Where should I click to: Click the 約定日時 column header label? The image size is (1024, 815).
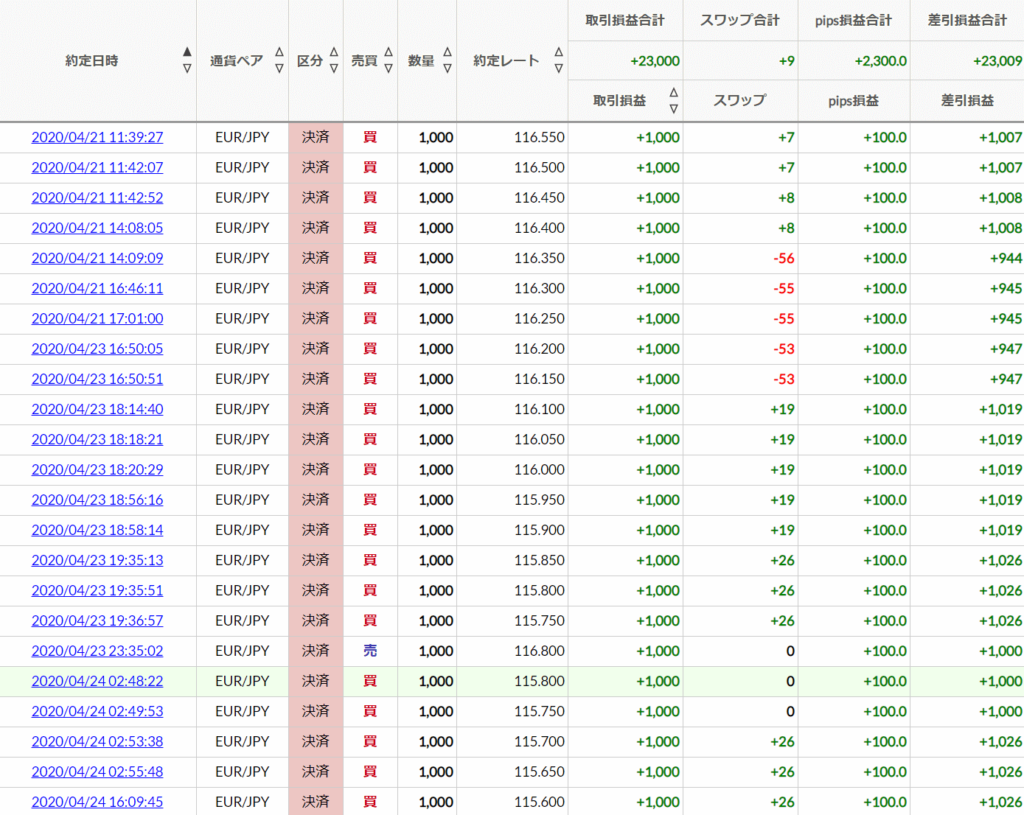pyautogui.click(x=91, y=61)
